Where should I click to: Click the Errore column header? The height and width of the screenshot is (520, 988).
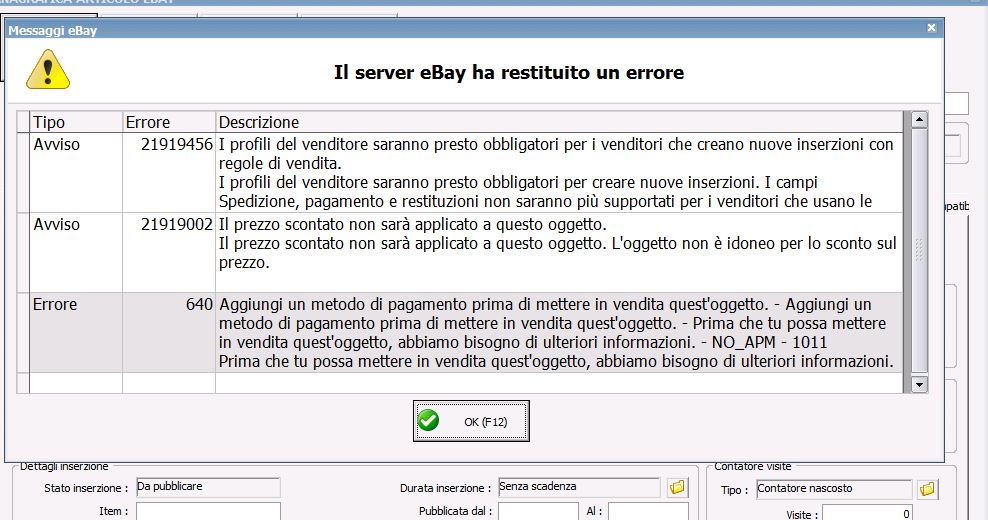point(169,122)
